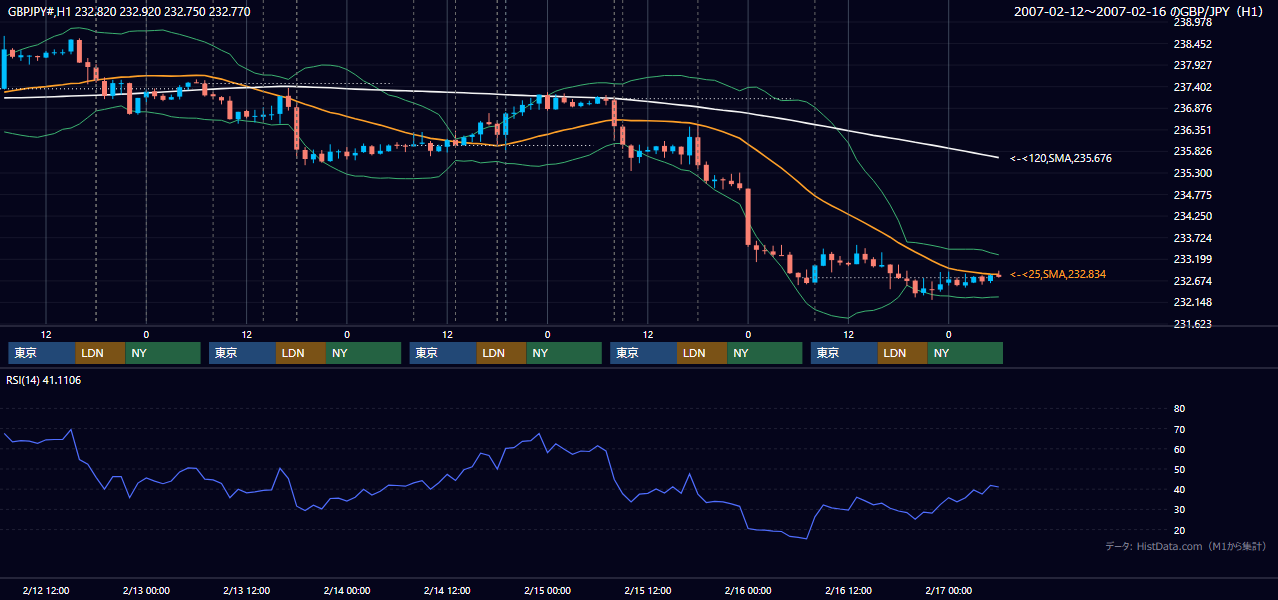Select the 25,SMA,232.834 indicator label

[x=1058, y=274]
